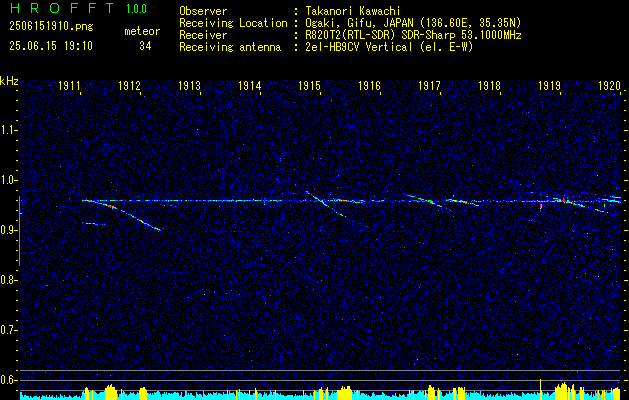Image resolution: width=629 pixels, height=400 pixels.
Task: Select version number 1.0.0
Action: pos(136,8)
